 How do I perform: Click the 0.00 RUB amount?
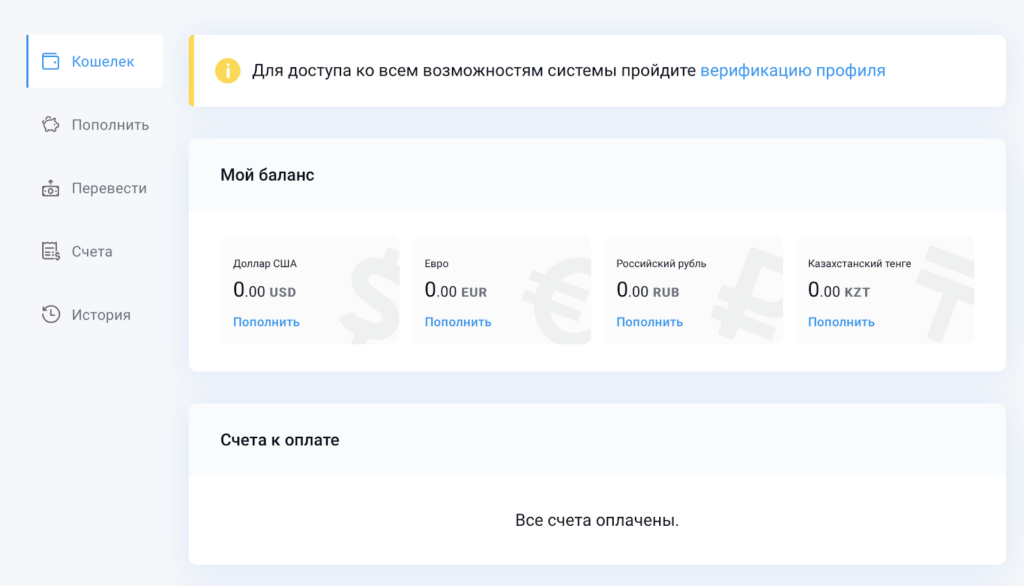click(648, 290)
